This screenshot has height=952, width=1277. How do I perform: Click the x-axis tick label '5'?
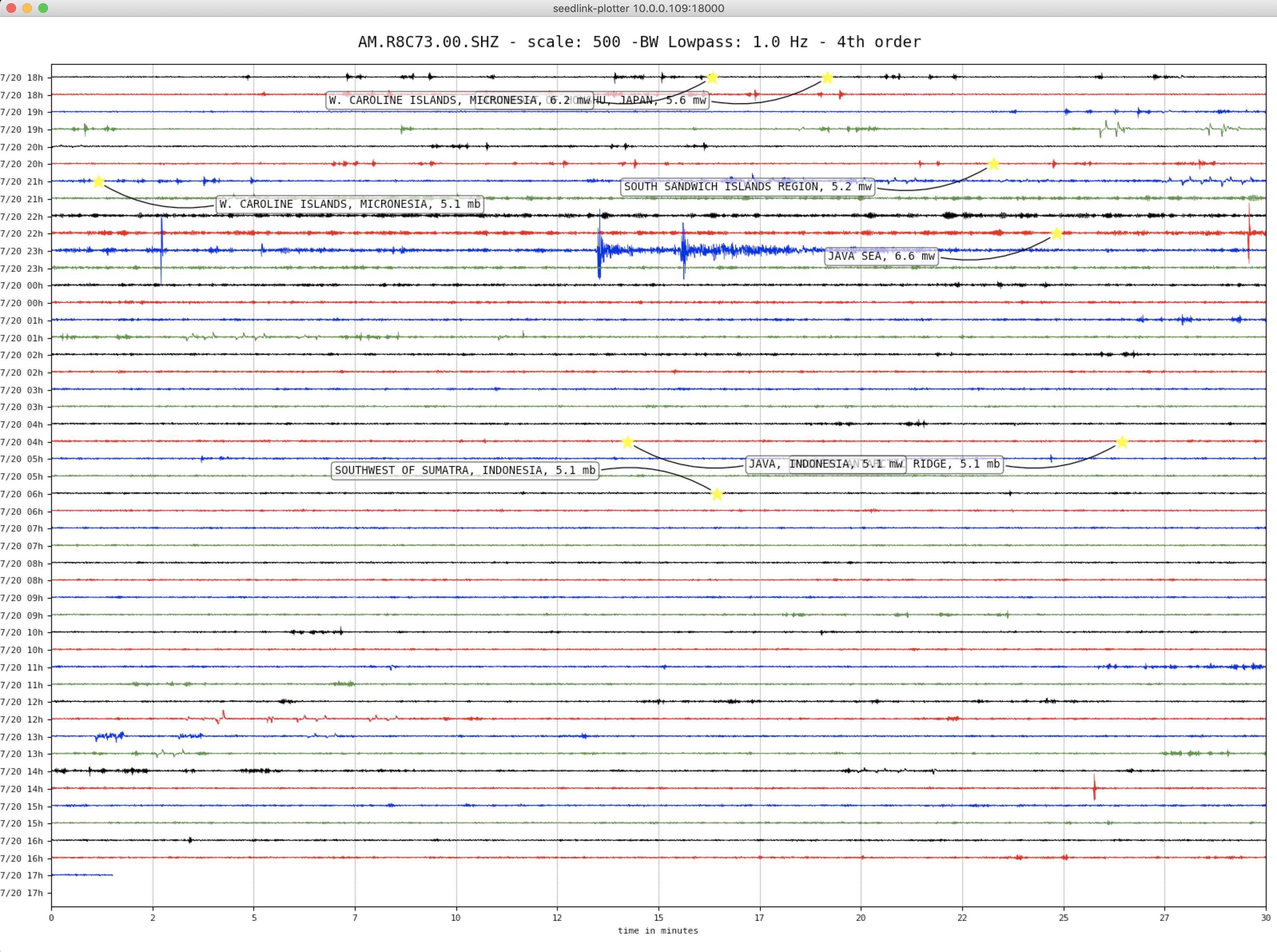(254, 917)
